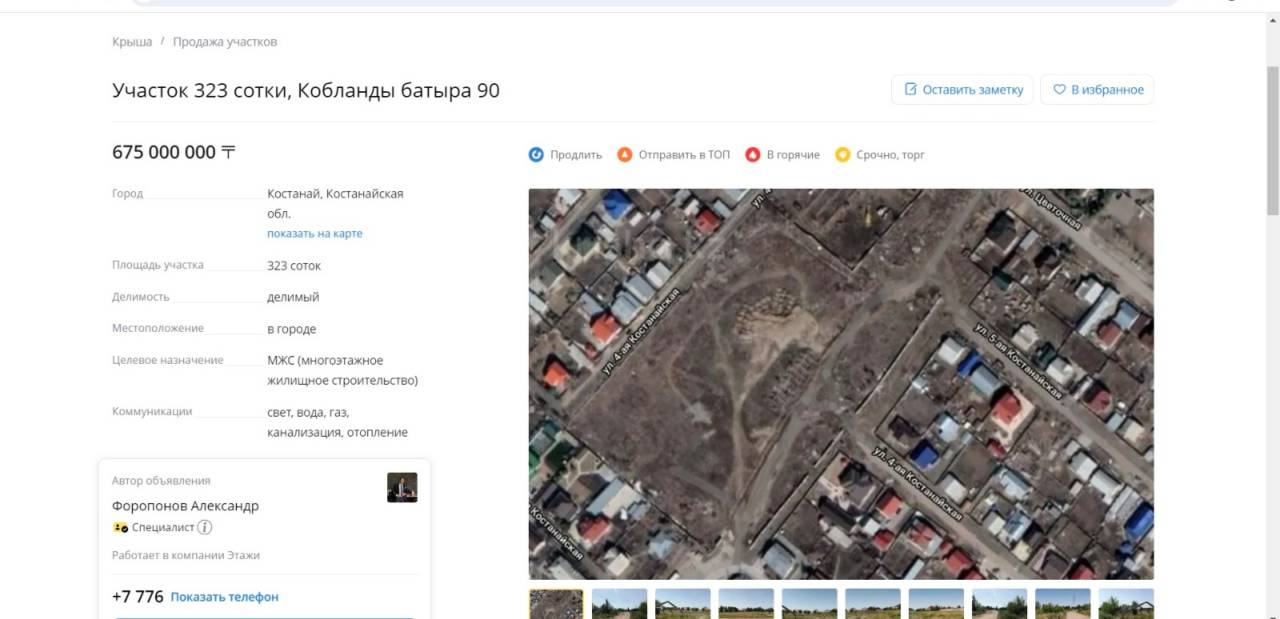The width and height of the screenshot is (1280, 619).
Task: Click the Продлить (extend) clock icon
Action: (x=536, y=155)
